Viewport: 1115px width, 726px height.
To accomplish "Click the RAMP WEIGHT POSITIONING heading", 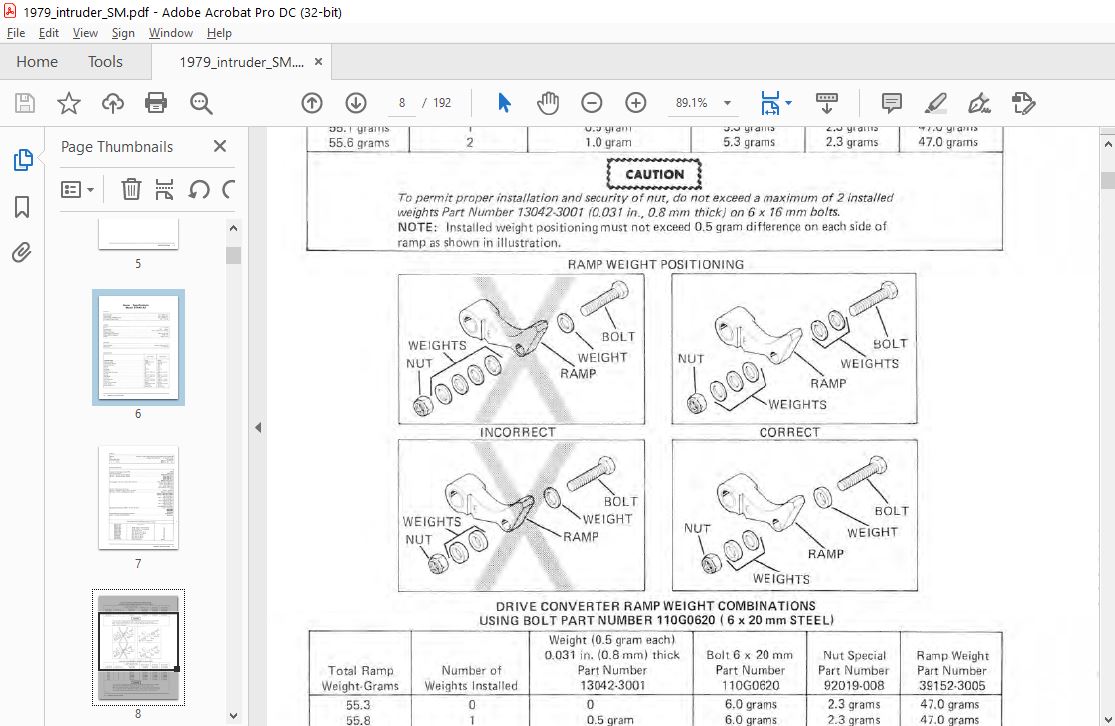I will click(x=656, y=265).
